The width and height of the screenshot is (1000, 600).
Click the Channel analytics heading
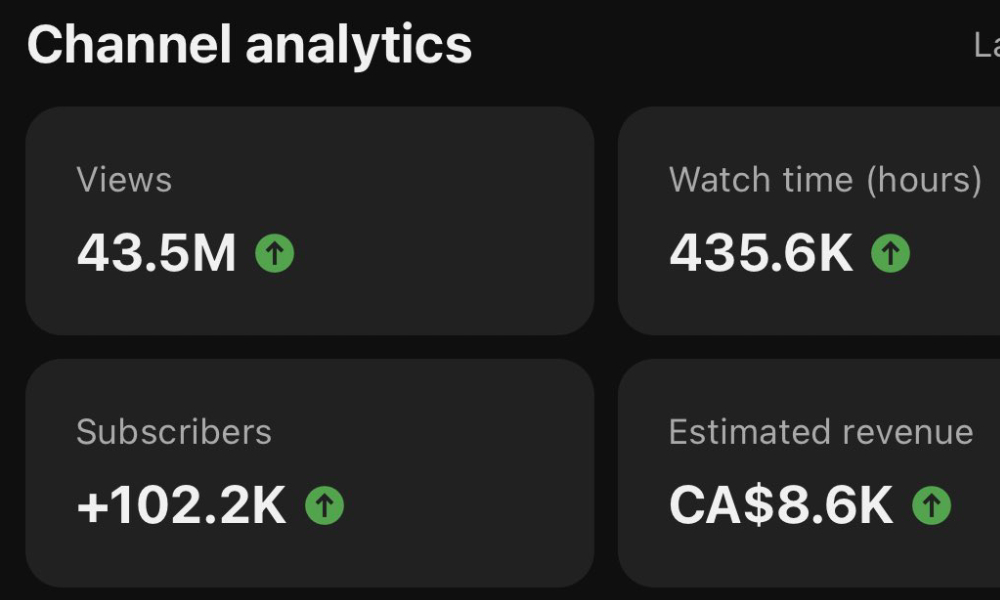tap(249, 45)
